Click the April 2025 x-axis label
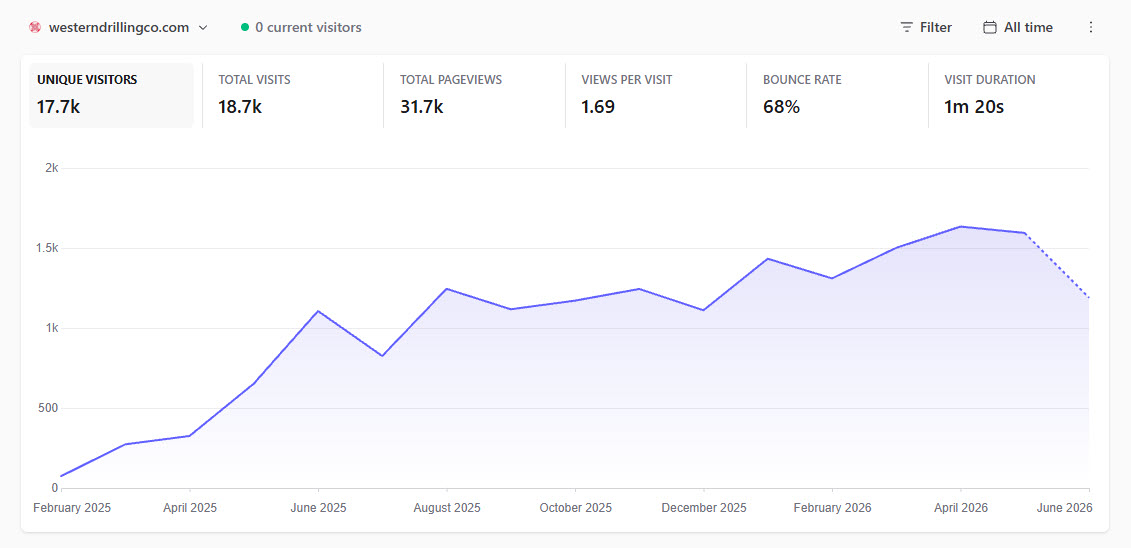The image size is (1131, 548). point(190,508)
